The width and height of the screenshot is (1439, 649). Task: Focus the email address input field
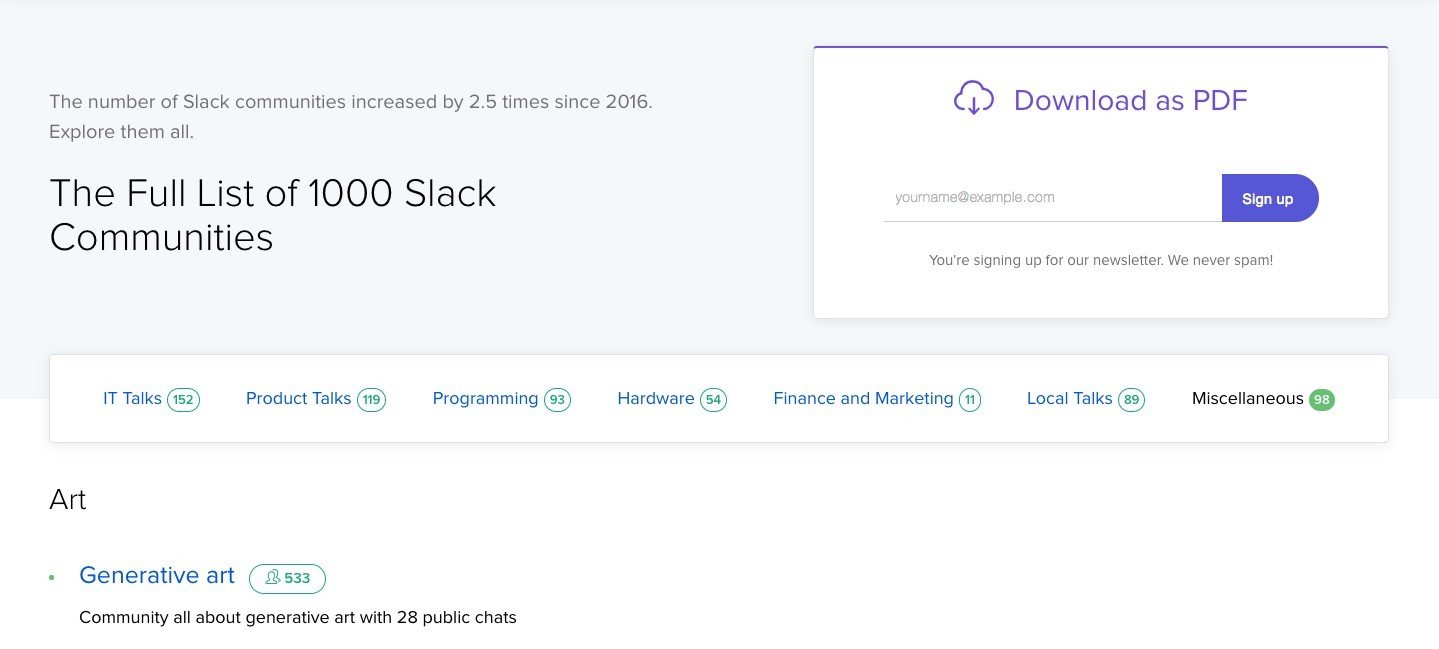pyautogui.click(x=1052, y=198)
